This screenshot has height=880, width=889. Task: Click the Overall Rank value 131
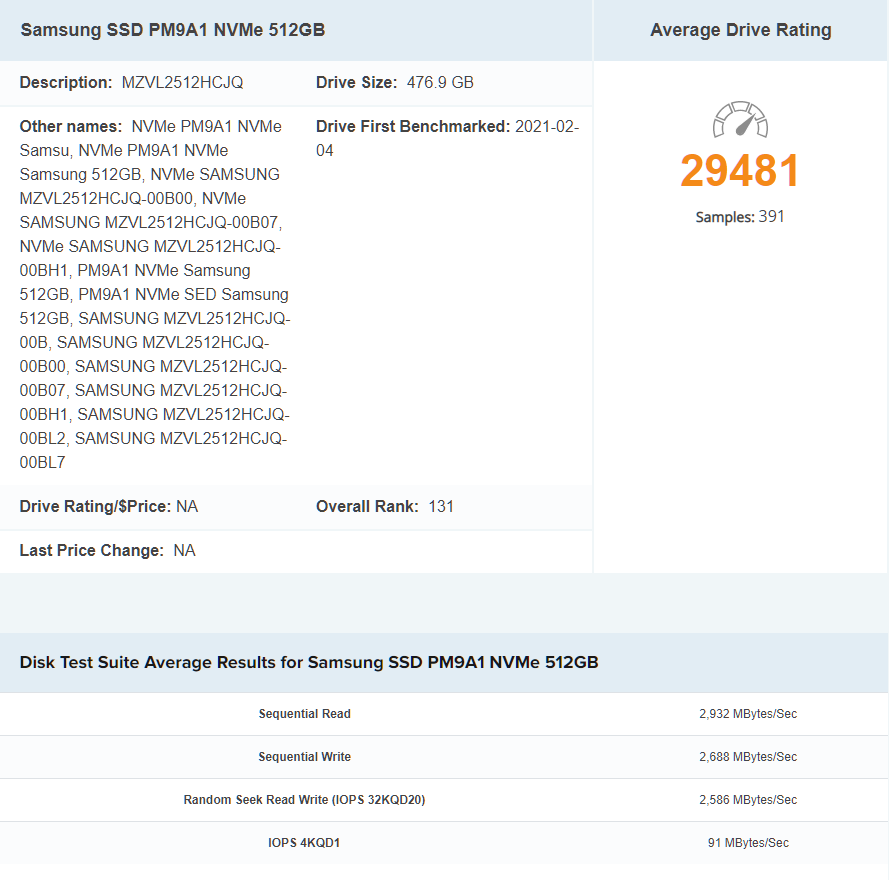[441, 506]
